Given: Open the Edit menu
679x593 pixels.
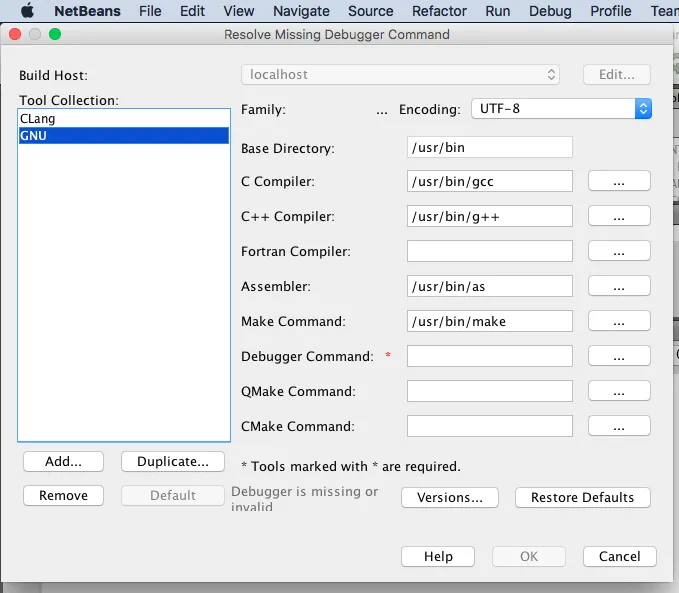Looking at the screenshot, I should [x=192, y=11].
